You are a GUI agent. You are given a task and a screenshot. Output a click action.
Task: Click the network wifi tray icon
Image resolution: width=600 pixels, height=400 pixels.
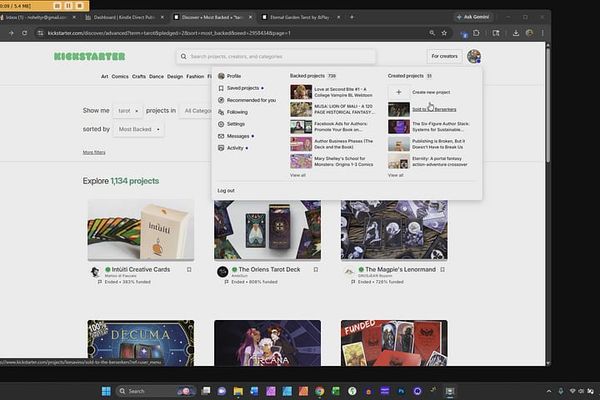tap(572, 391)
